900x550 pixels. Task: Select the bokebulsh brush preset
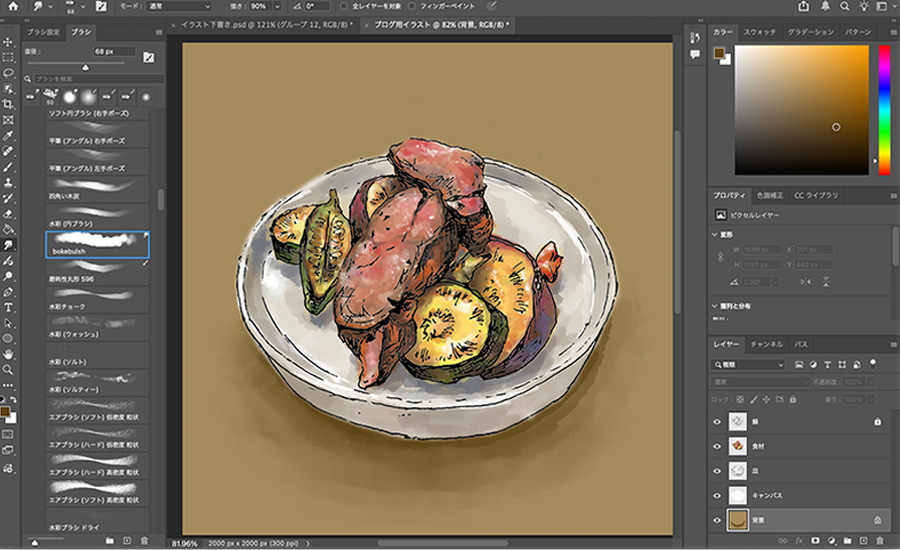(x=97, y=245)
